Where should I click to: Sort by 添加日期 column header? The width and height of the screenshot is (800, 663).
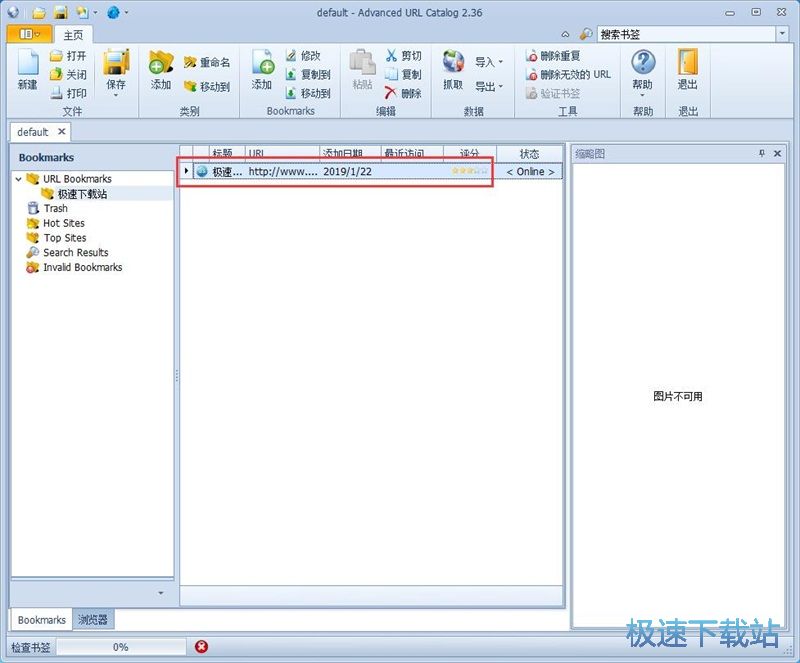(350, 154)
